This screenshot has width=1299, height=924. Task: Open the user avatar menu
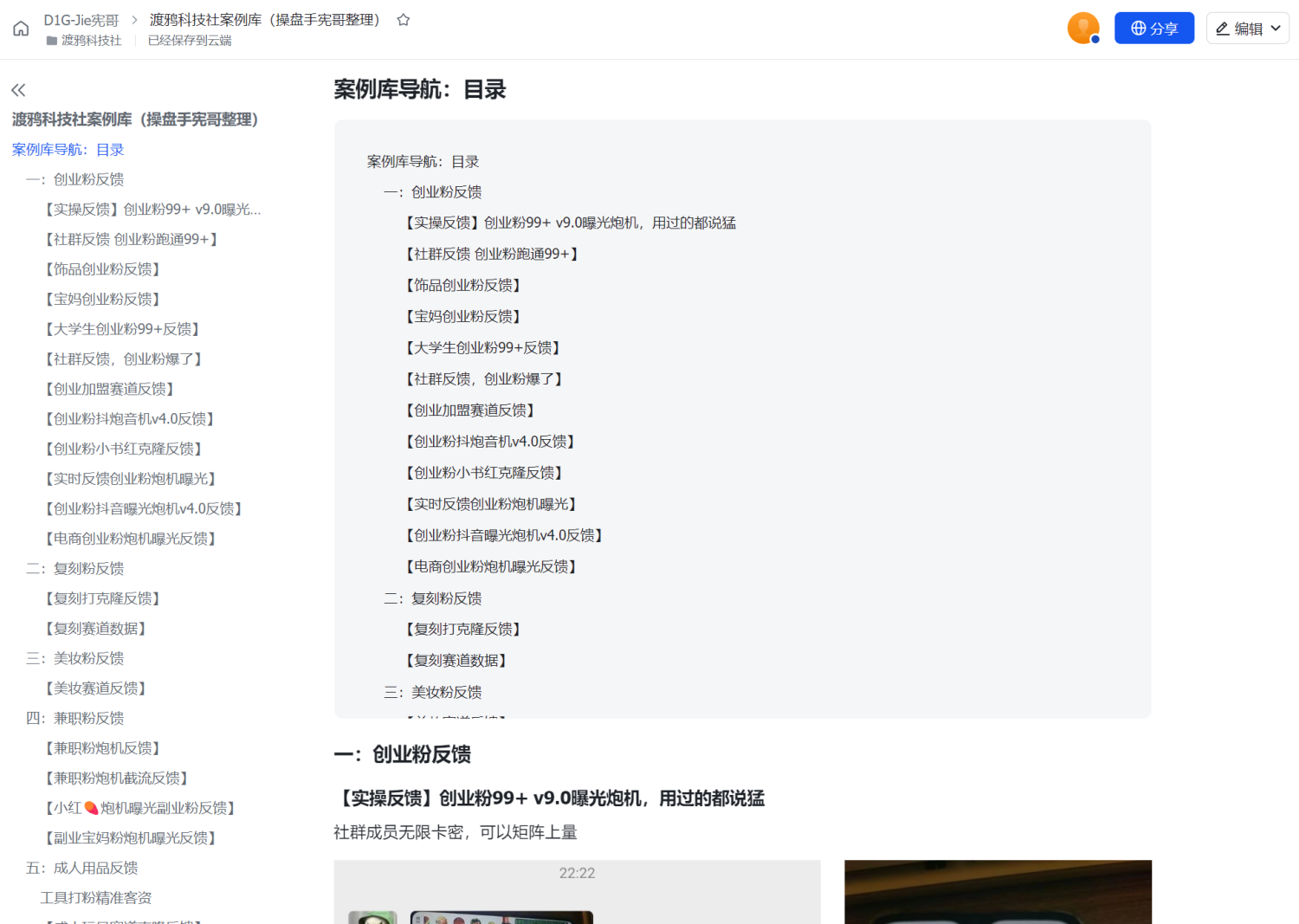point(1083,28)
